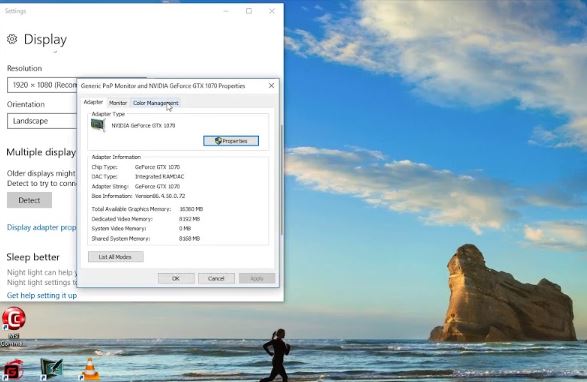Click Adapter String GeForce GTX 1070 value
The image size is (587, 382).
point(157,186)
